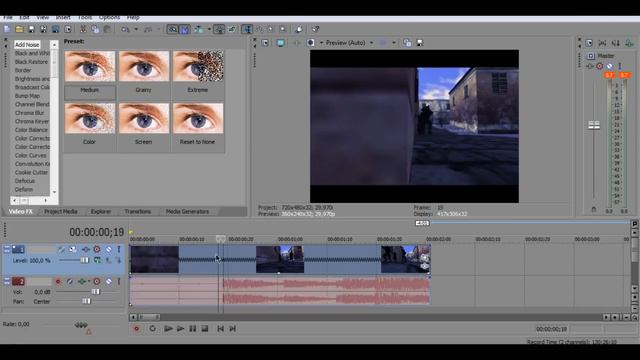Click the Loop Playback button
Viewport: 640px width, 360px height.
click(152, 329)
